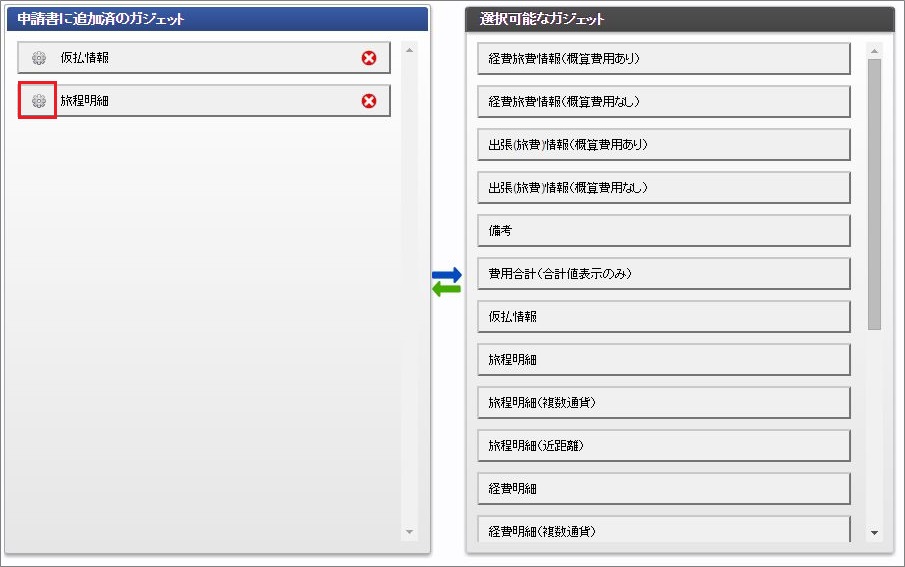Click up arrow of available gadgets scrollbar
The height and width of the screenshot is (567, 905).
click(x=874, y=51)
